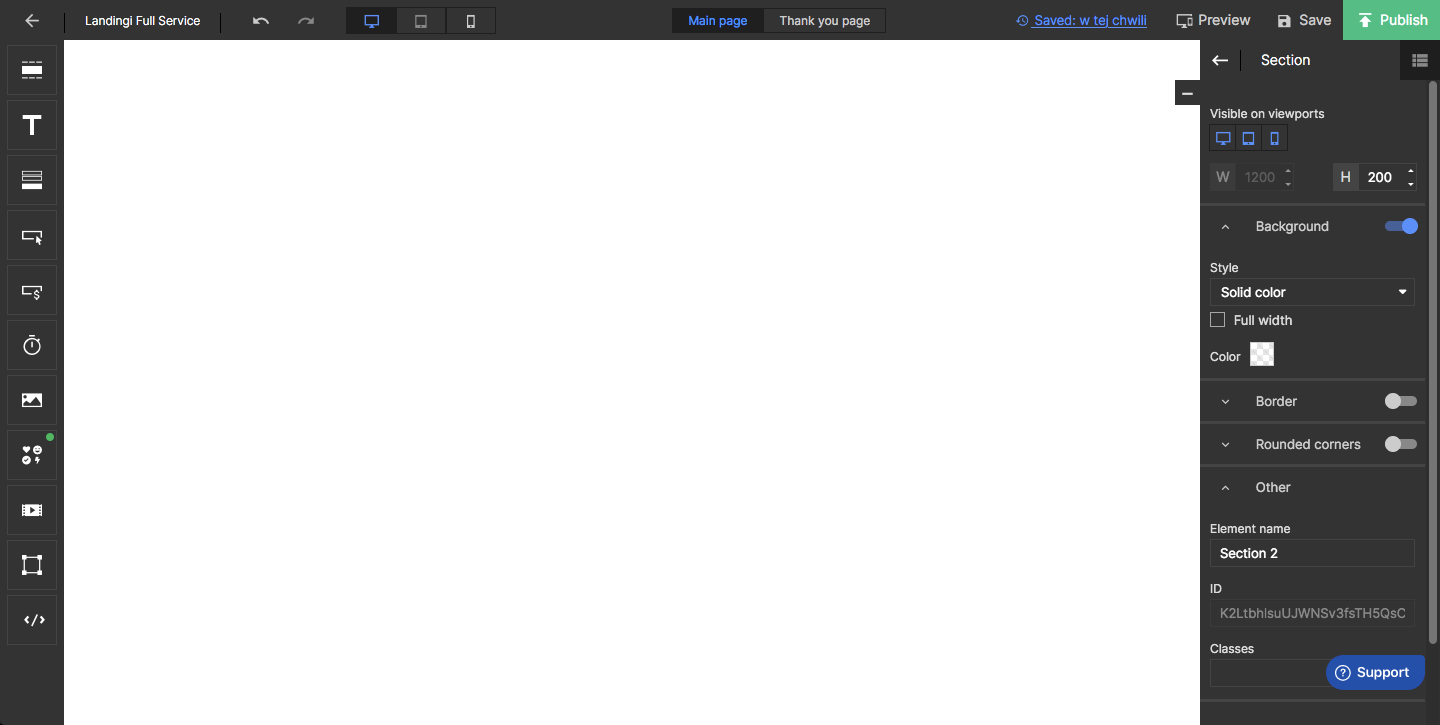Open the Preview button
This screenshot has height=725, width=1440.
click(x=1213, y=20)
